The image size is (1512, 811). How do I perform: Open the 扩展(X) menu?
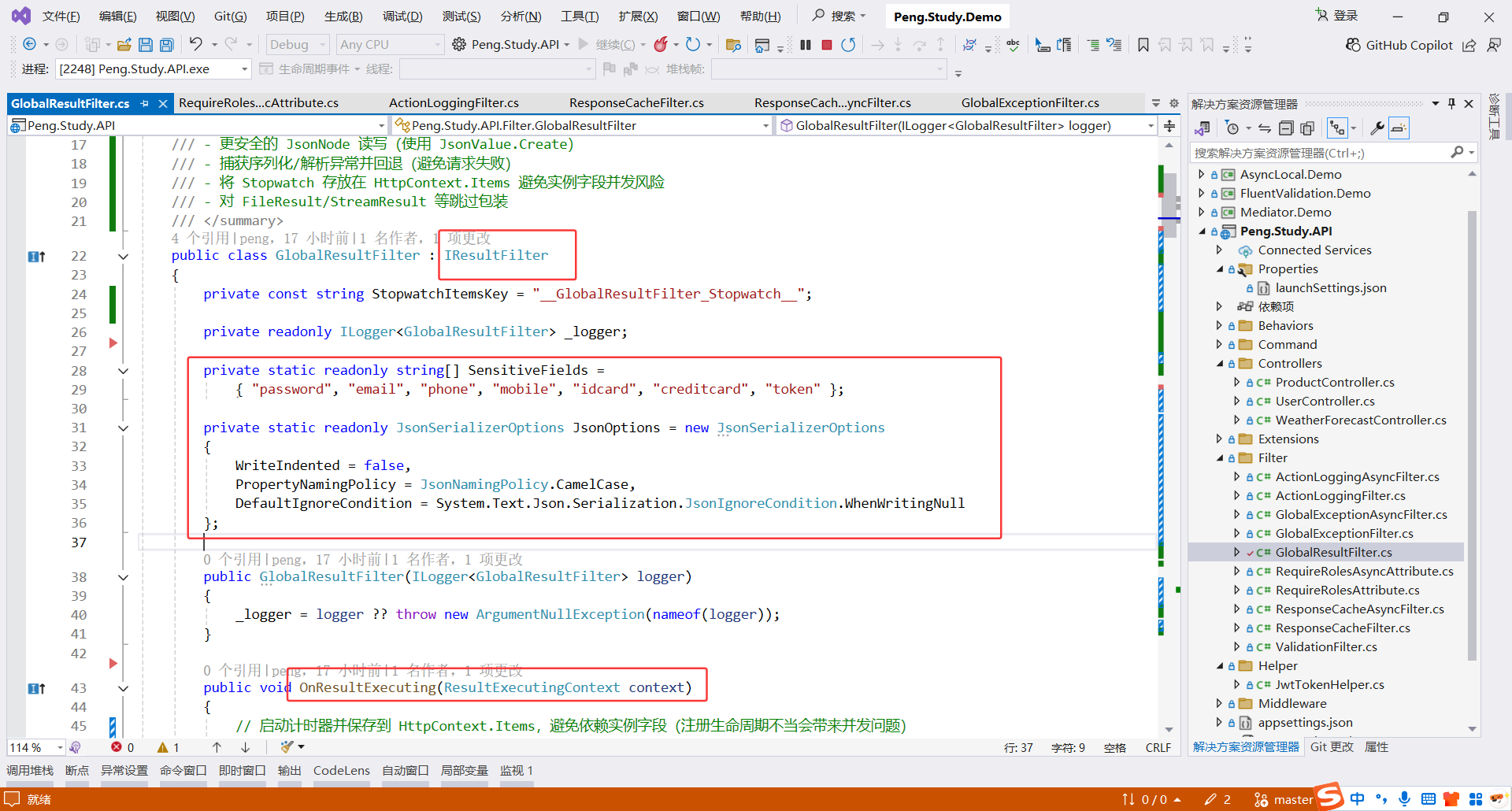point(638,17)
